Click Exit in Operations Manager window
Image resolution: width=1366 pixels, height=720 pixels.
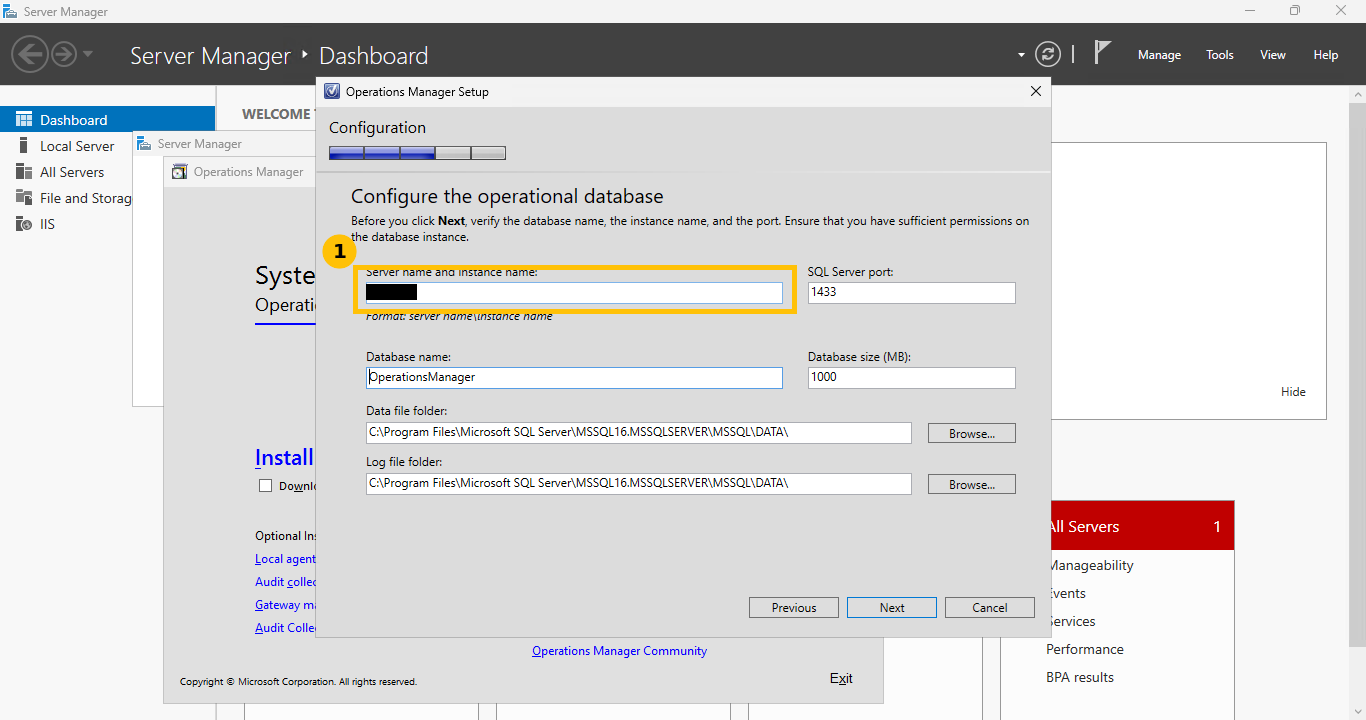[x=841, y=678]
